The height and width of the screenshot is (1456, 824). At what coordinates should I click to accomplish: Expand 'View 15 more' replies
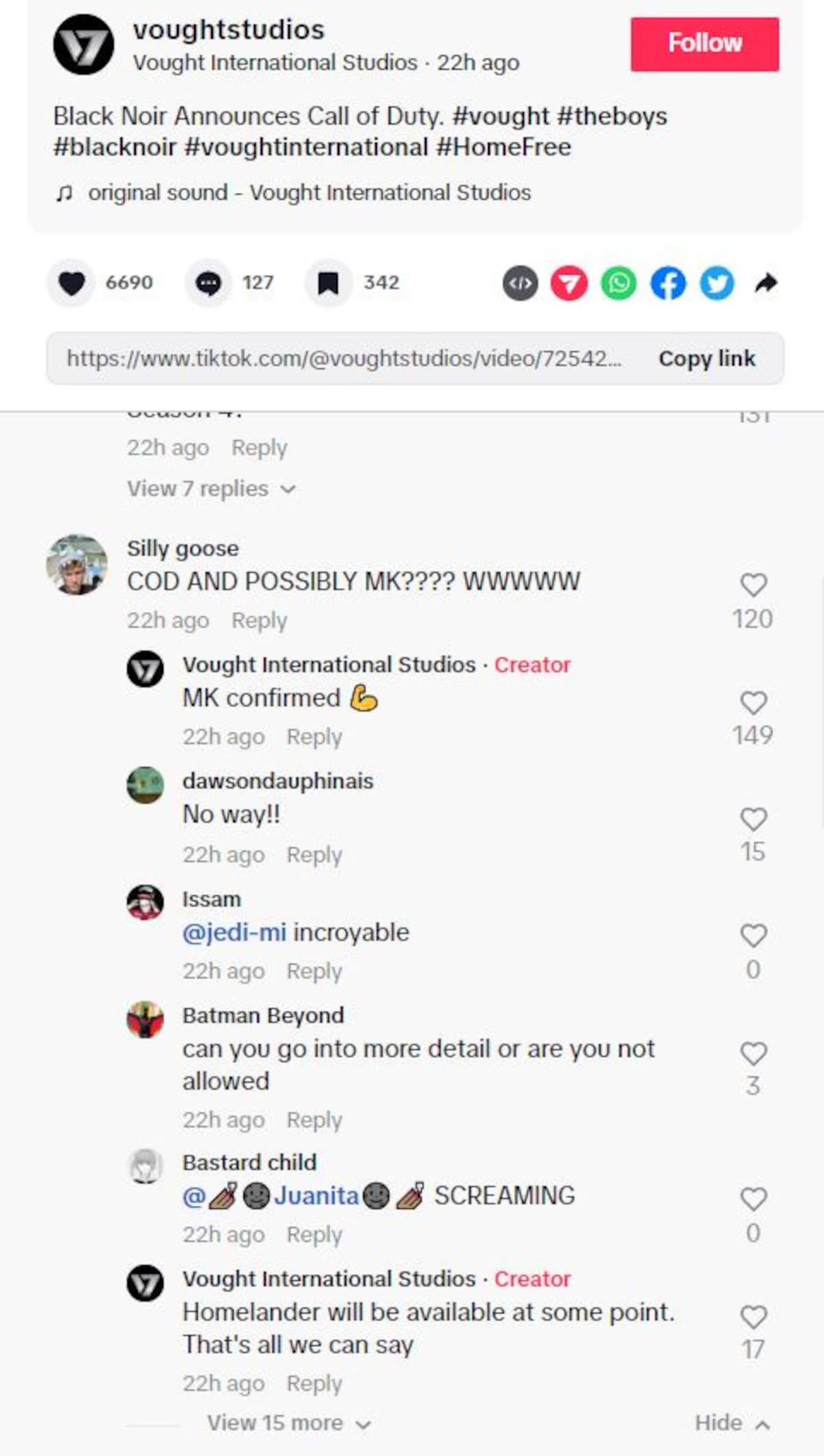tap(289, 1422)
